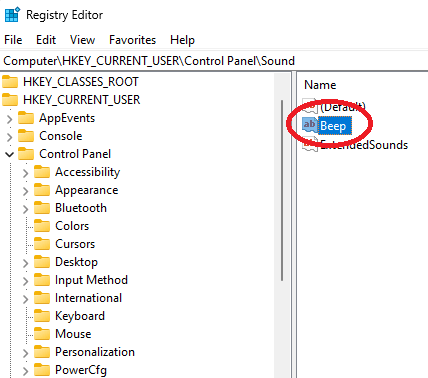Click the Accessibility folder icon
This screenshot has width=428, height=378.
(42, 172)
